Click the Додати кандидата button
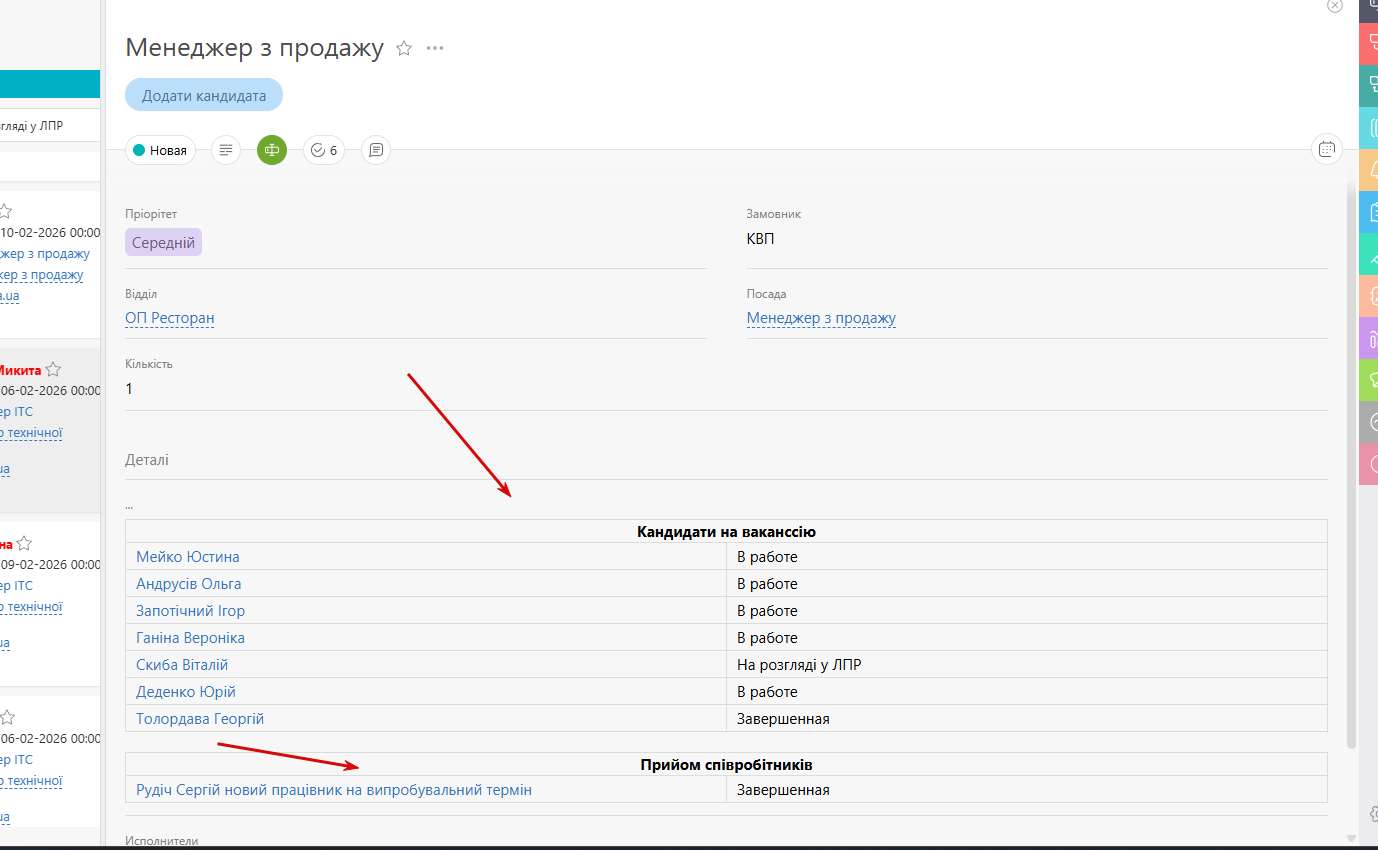1378x850 pixels. point(204,95)
